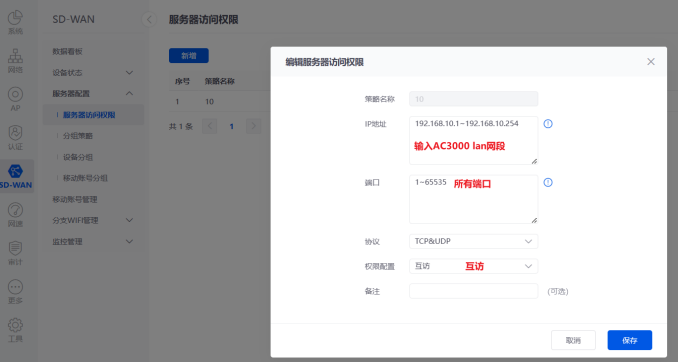
Task: Open the 协议 TCP&UDP dropdown
Action: coord(473,241)
